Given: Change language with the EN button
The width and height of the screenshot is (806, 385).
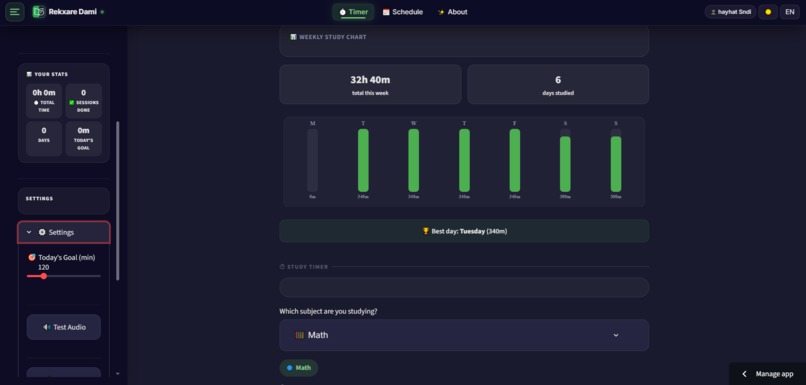Looking at the screenshot, I should click(x=790, y=12).
